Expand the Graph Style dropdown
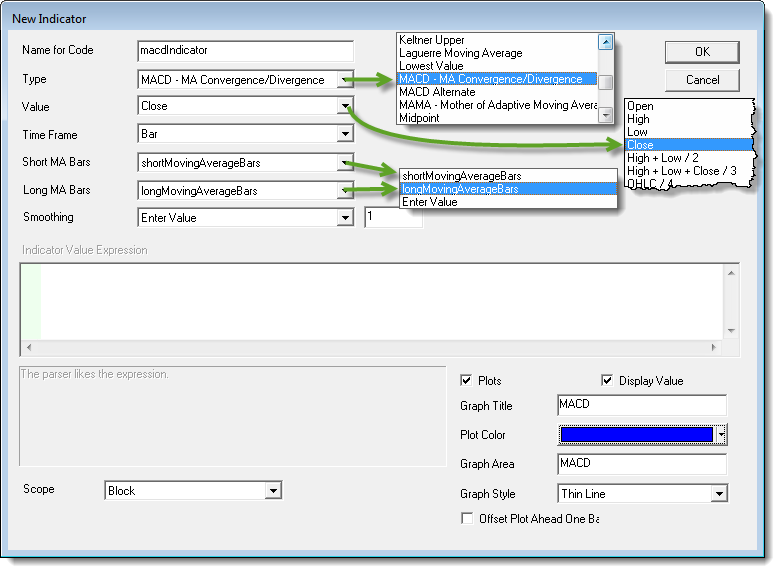Viewport: 780px width, 573px height. 718,494
